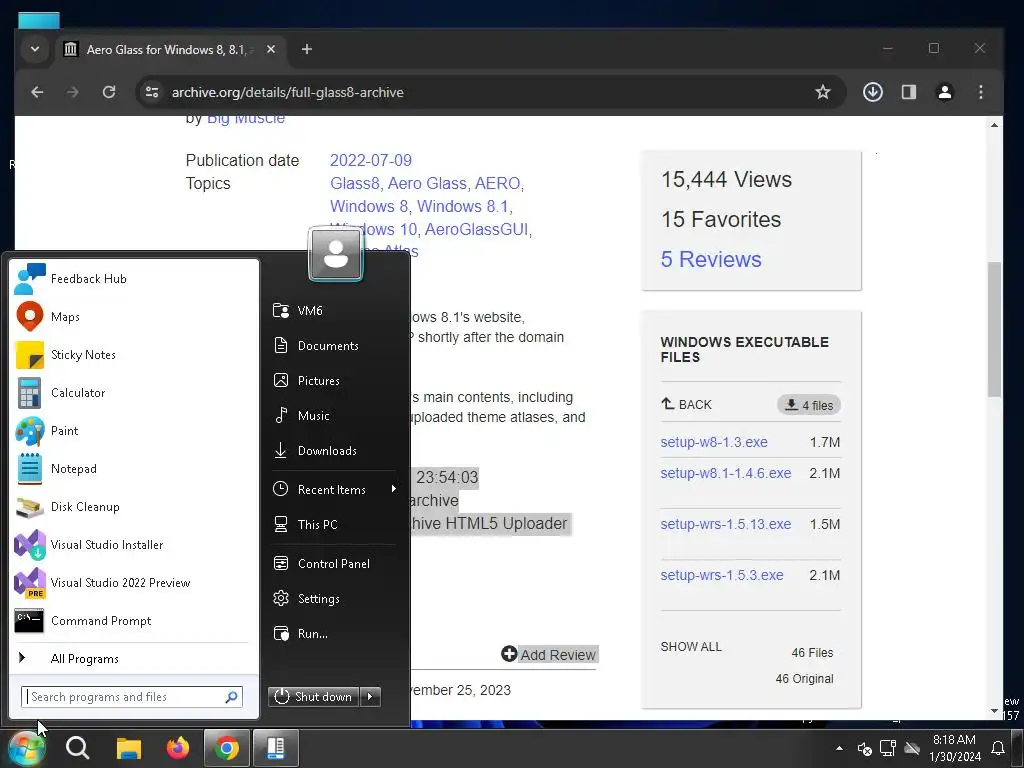Open Chrome profile icon
Screen dimensions: 1024x768
tap(944, 92)
